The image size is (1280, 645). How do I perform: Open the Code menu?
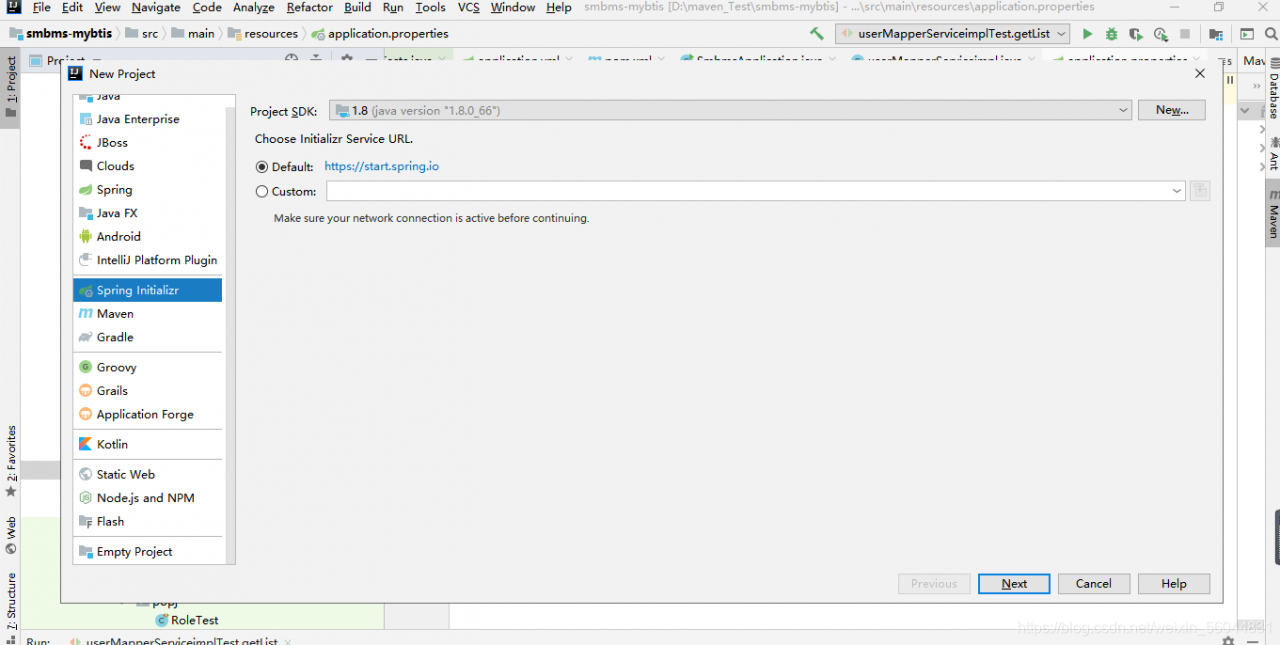pos(207,7)
